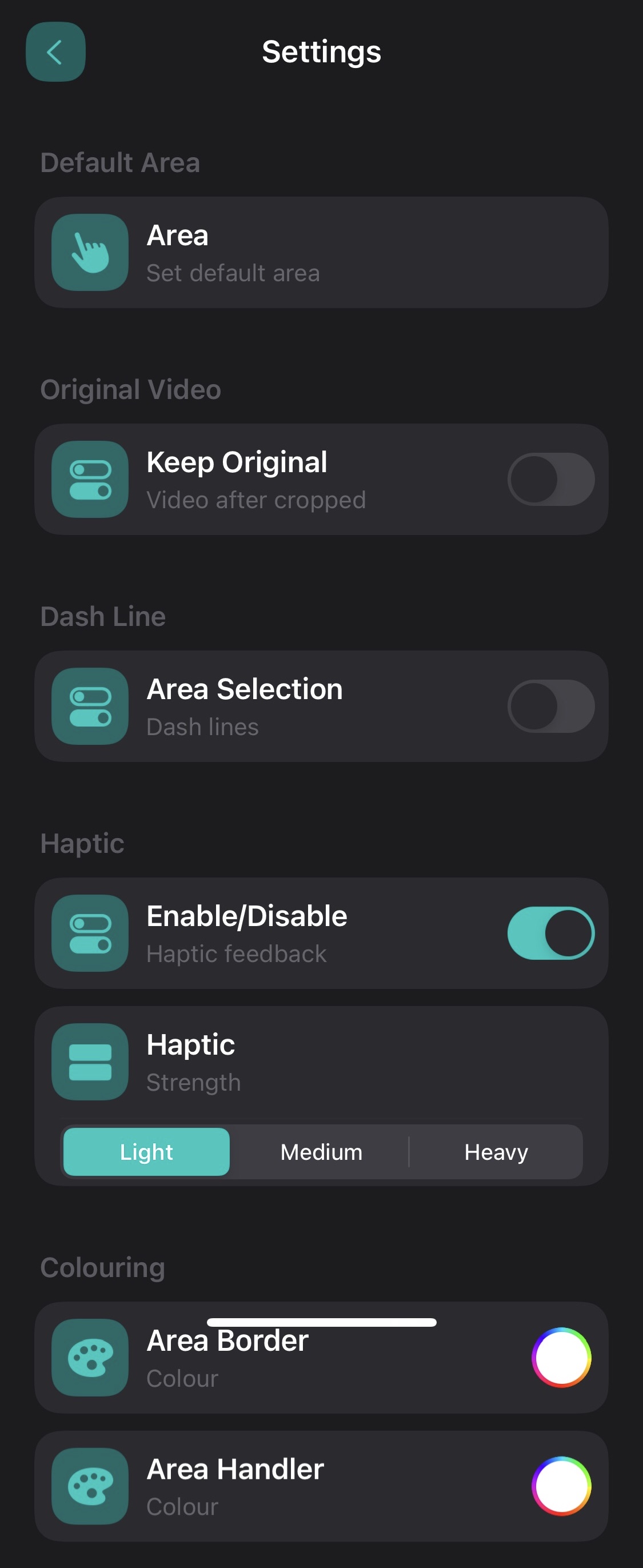Click the Haptic feedback switch icon
643x1568 pixels.
tap(90, 933)
